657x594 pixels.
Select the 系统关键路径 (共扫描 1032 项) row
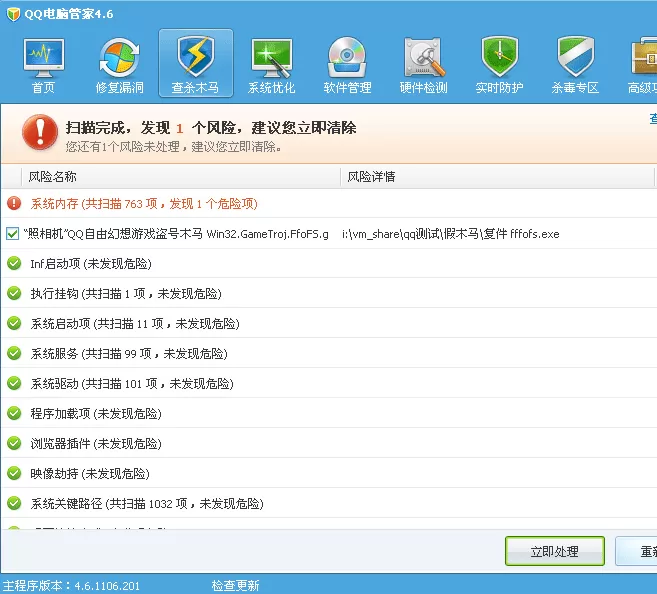pos(328,503)
